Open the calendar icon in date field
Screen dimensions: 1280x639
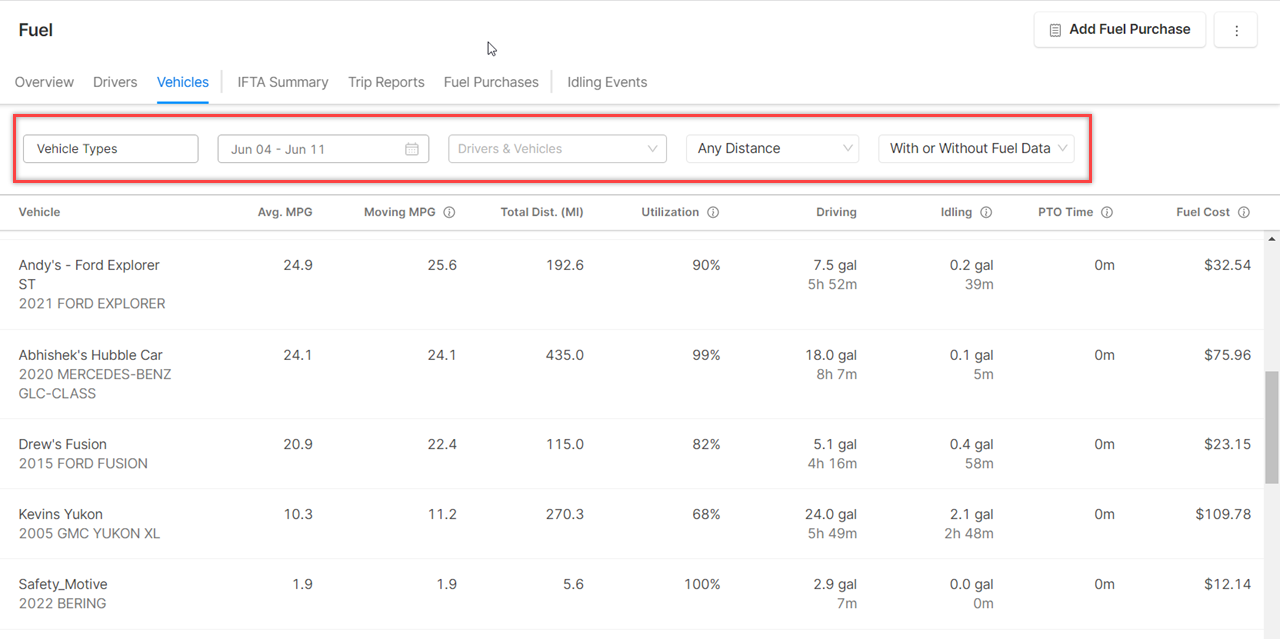point(412,149)
